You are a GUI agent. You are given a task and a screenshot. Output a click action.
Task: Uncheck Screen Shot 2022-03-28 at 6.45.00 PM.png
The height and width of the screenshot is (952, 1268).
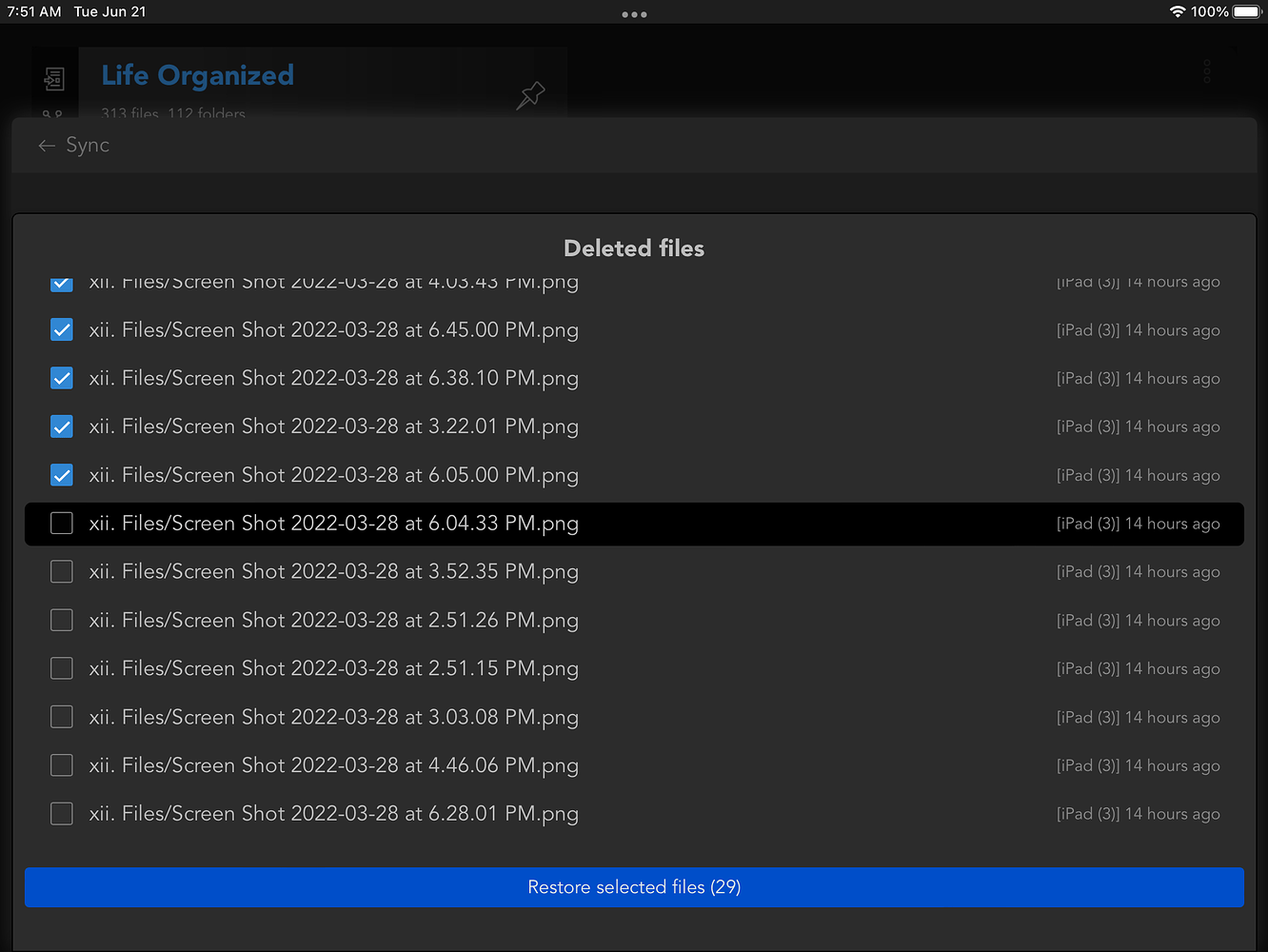[61, 329]
